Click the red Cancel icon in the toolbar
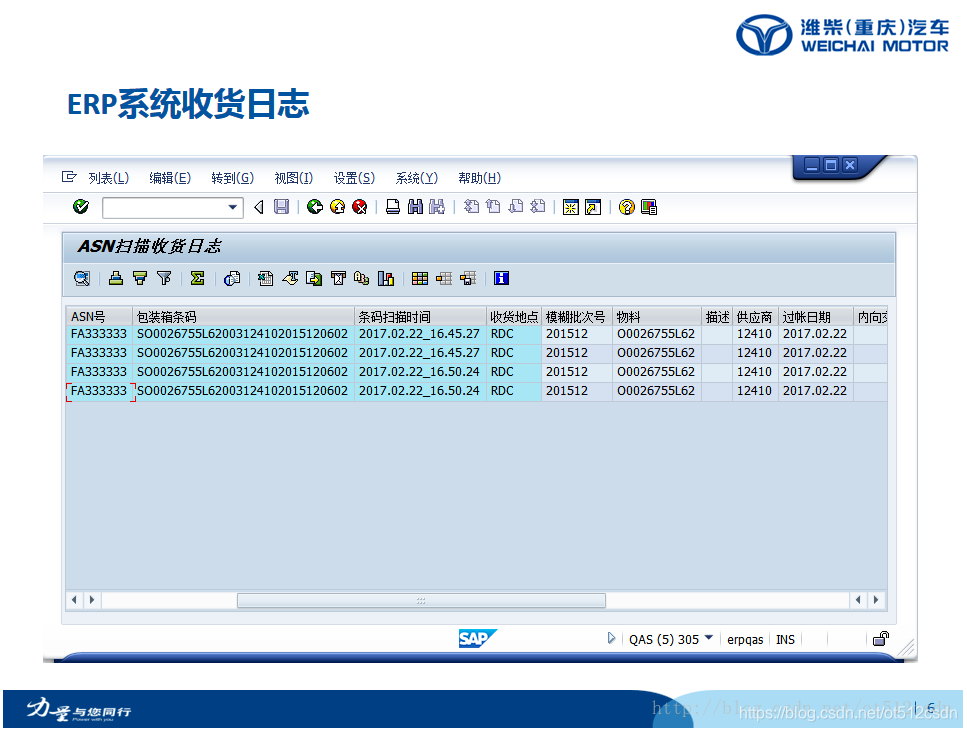967x732 pixels. [x=361, y=206]
